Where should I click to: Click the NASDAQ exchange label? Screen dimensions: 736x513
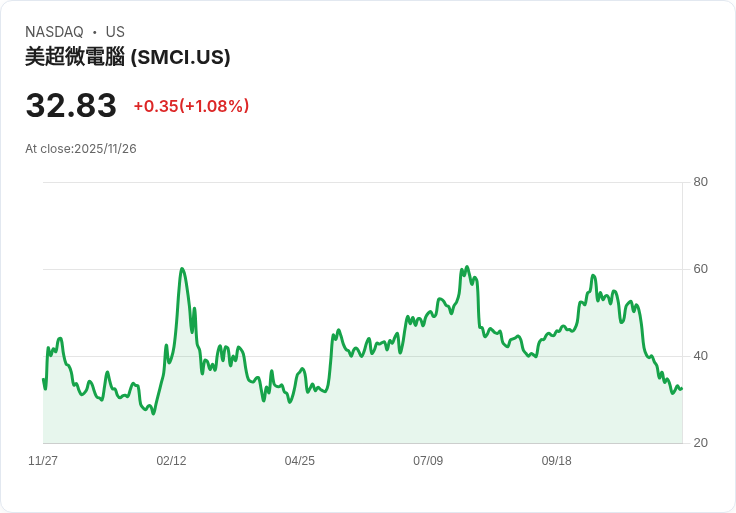[x=54, y=32]
